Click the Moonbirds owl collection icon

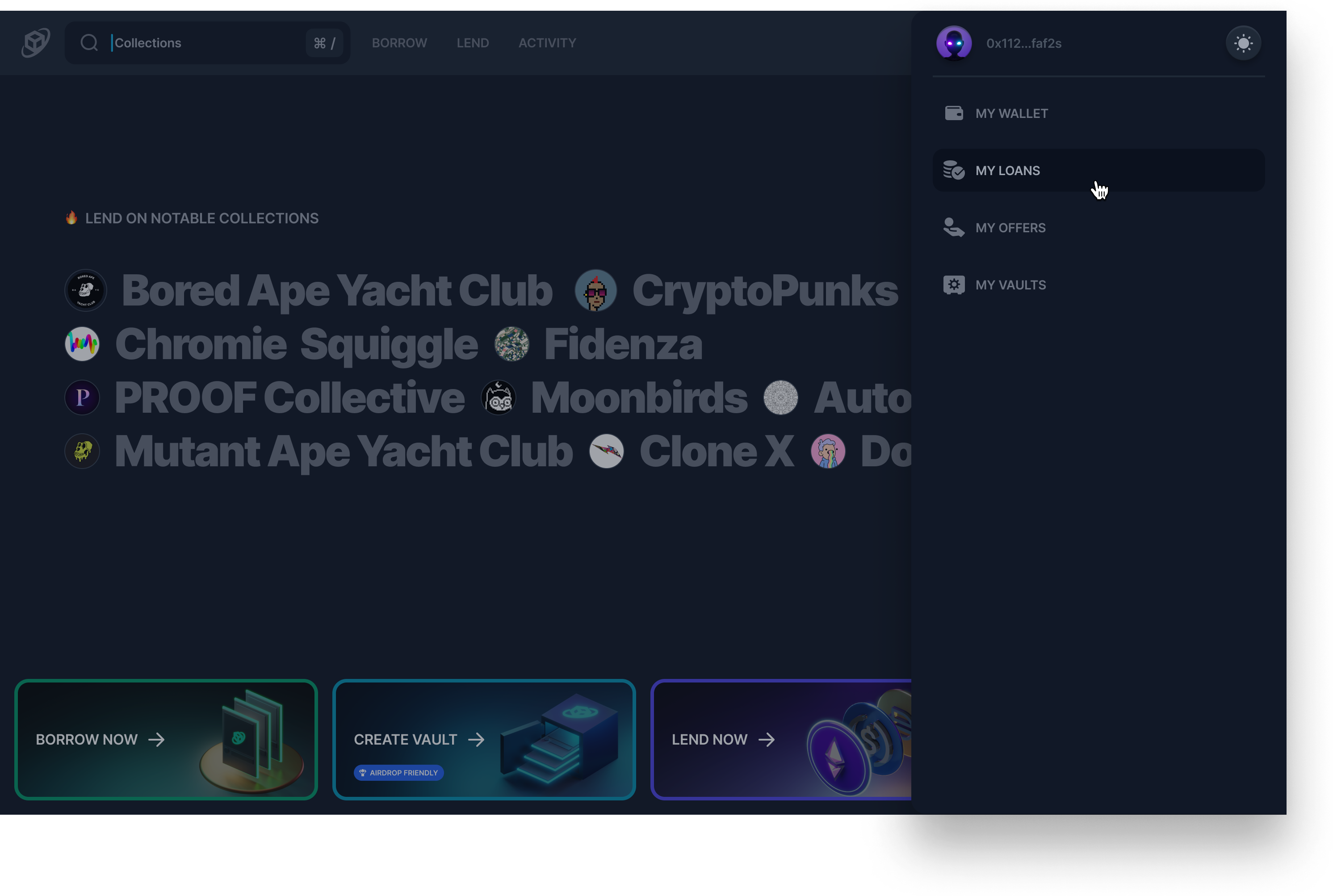498,398
